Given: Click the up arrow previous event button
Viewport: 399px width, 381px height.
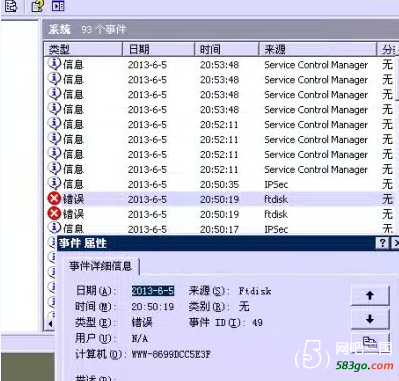Looking at the screenshot, I should pyautogui.click(x=370, y=295).
